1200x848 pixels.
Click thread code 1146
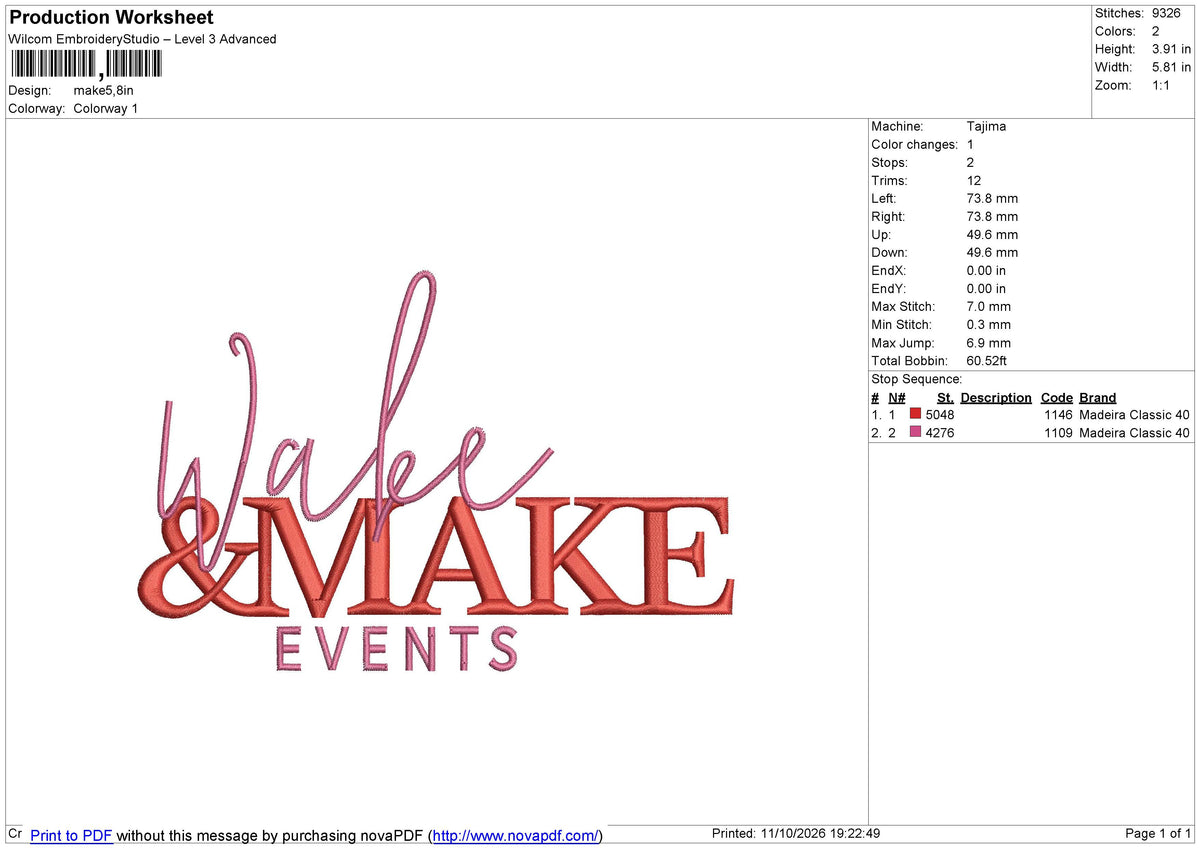(x=1058, y=415)
